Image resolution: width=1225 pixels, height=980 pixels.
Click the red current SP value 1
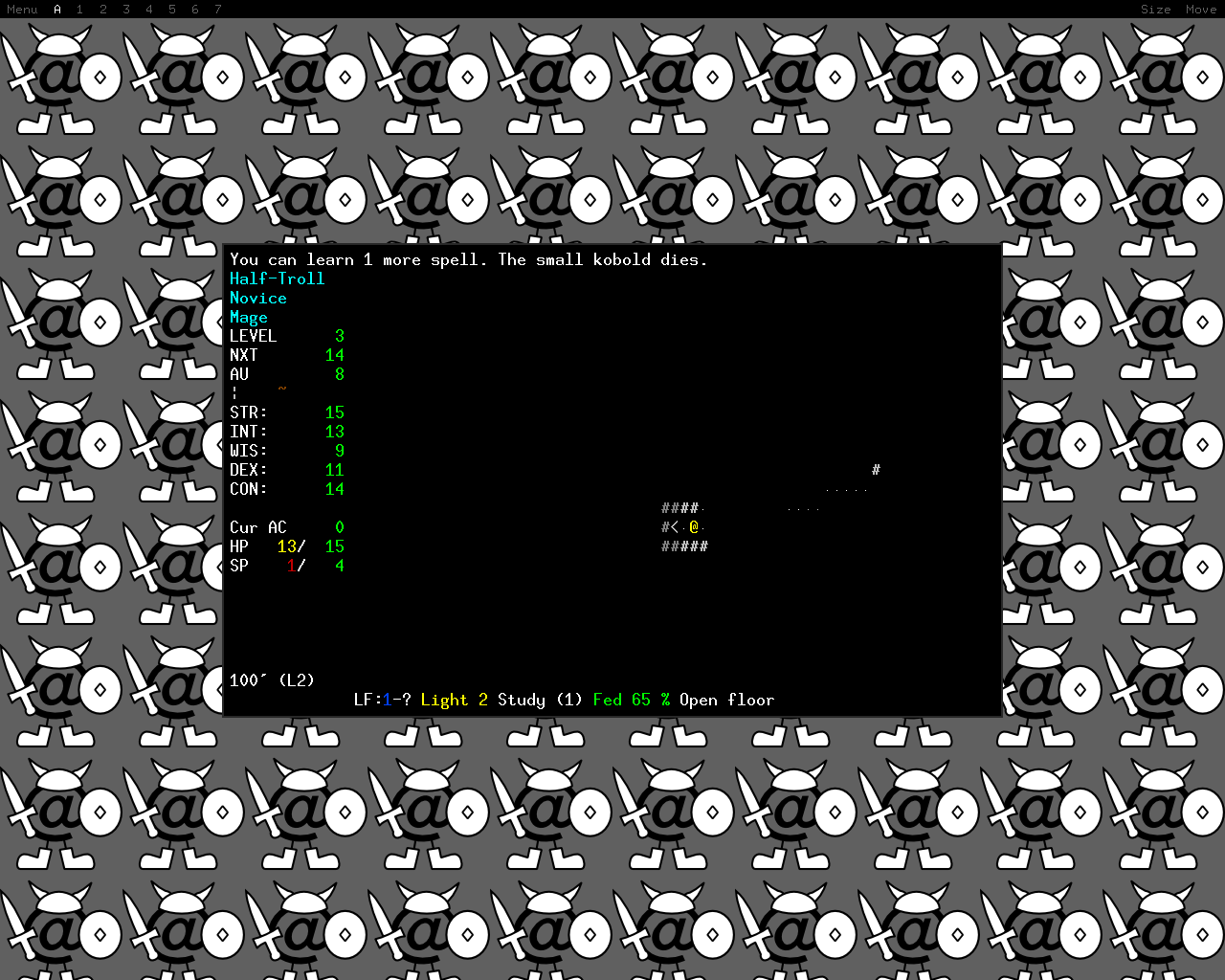coord(292,566)
